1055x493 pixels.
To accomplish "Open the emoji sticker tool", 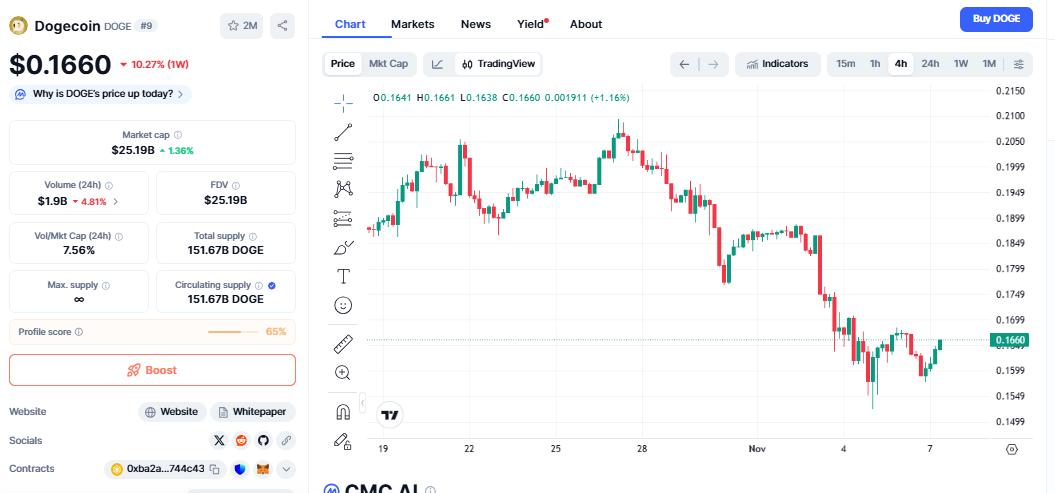I will coord(343,305).
